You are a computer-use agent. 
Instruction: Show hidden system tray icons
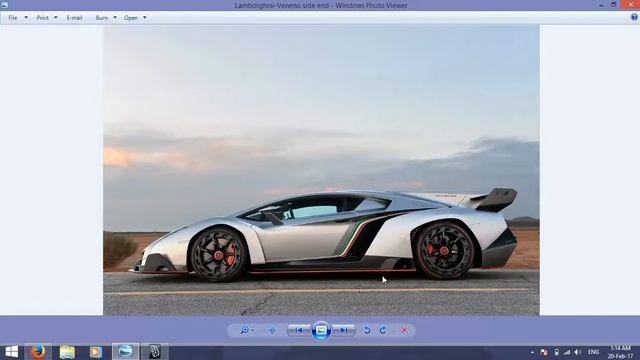click(x=532, y=352)
